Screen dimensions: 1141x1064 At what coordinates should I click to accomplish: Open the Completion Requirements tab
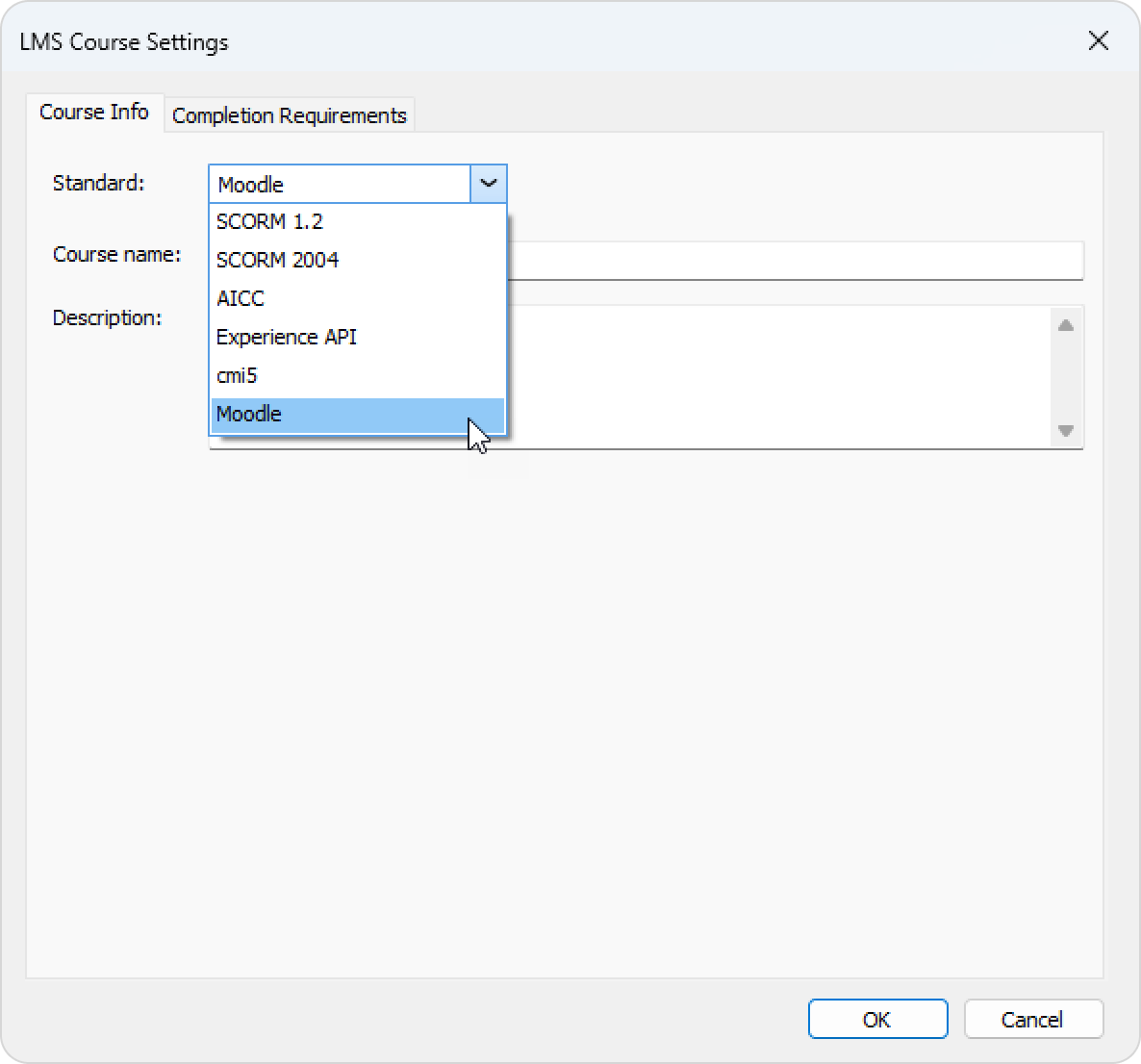[x=289, y=115]
